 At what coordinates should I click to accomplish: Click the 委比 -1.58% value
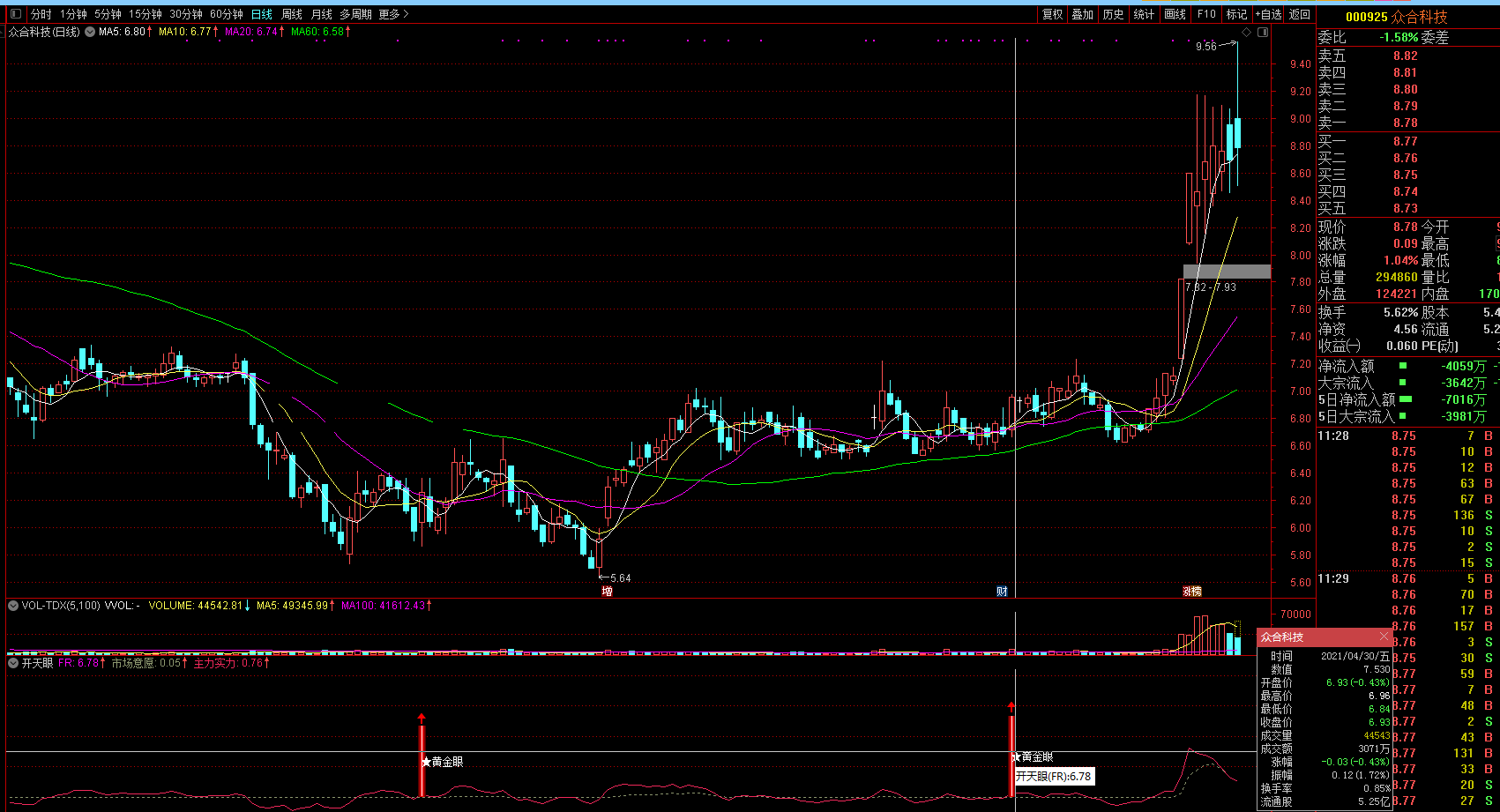pos(1399,37)
